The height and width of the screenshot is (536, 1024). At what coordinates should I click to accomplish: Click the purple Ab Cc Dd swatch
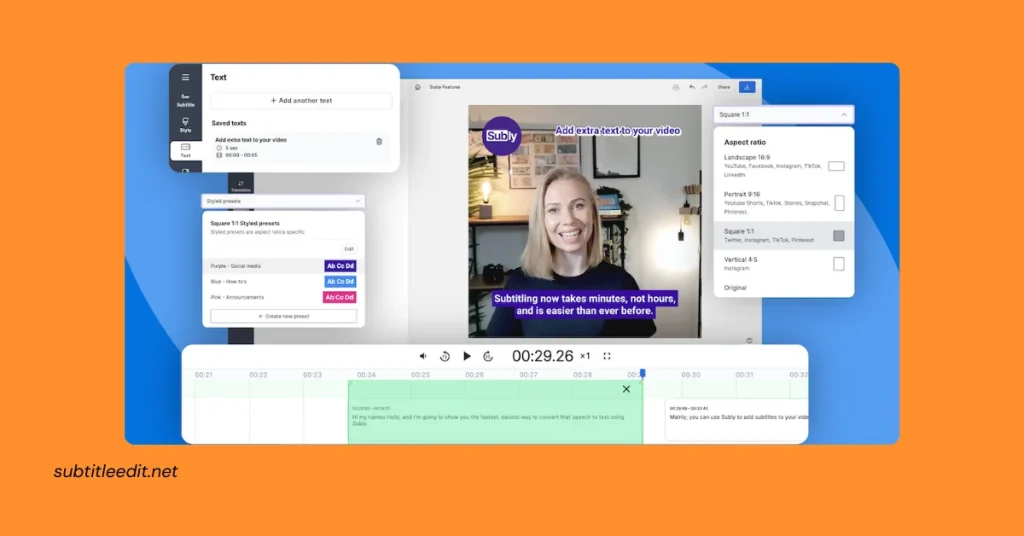pyautogui.click(x=340, y=266)
